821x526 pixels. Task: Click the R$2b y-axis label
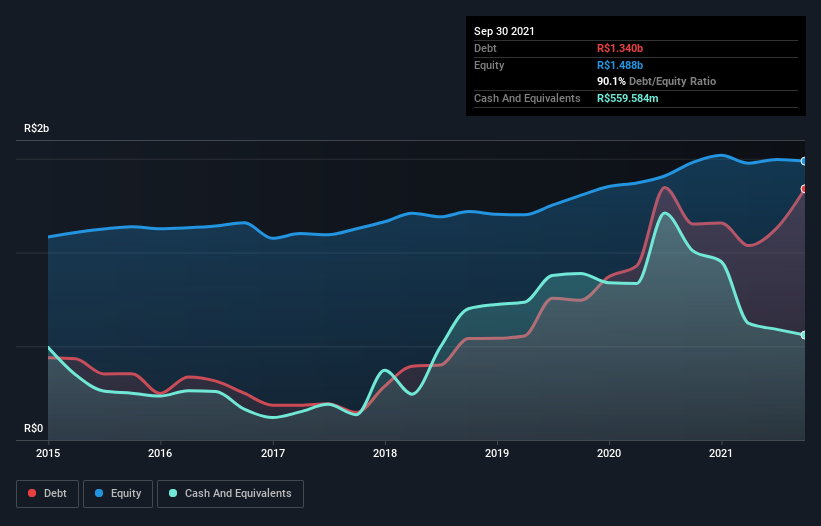[x=37, y=129]
